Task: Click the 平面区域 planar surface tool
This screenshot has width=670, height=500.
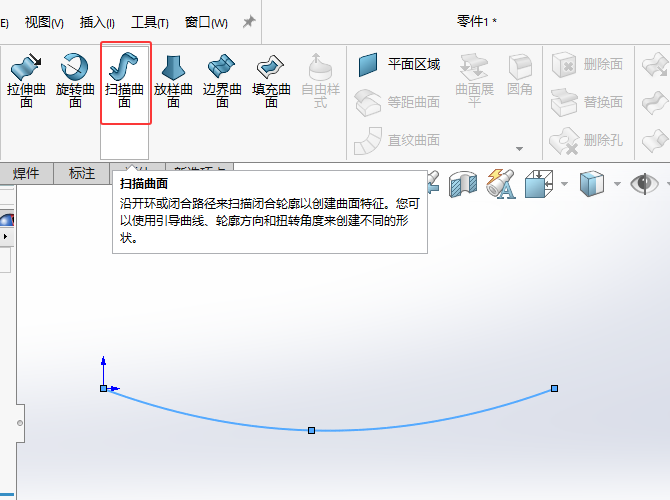Action: coord(398,65)
